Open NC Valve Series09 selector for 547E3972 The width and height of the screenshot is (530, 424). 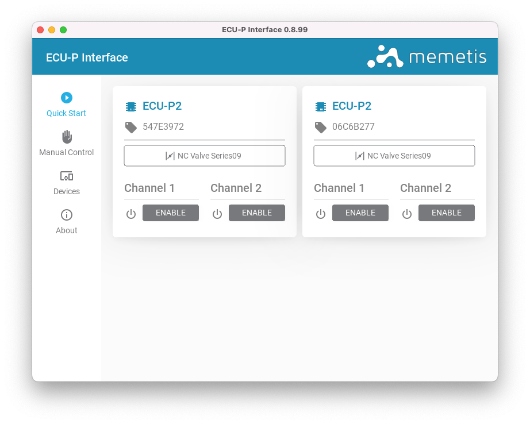[204, 156]
